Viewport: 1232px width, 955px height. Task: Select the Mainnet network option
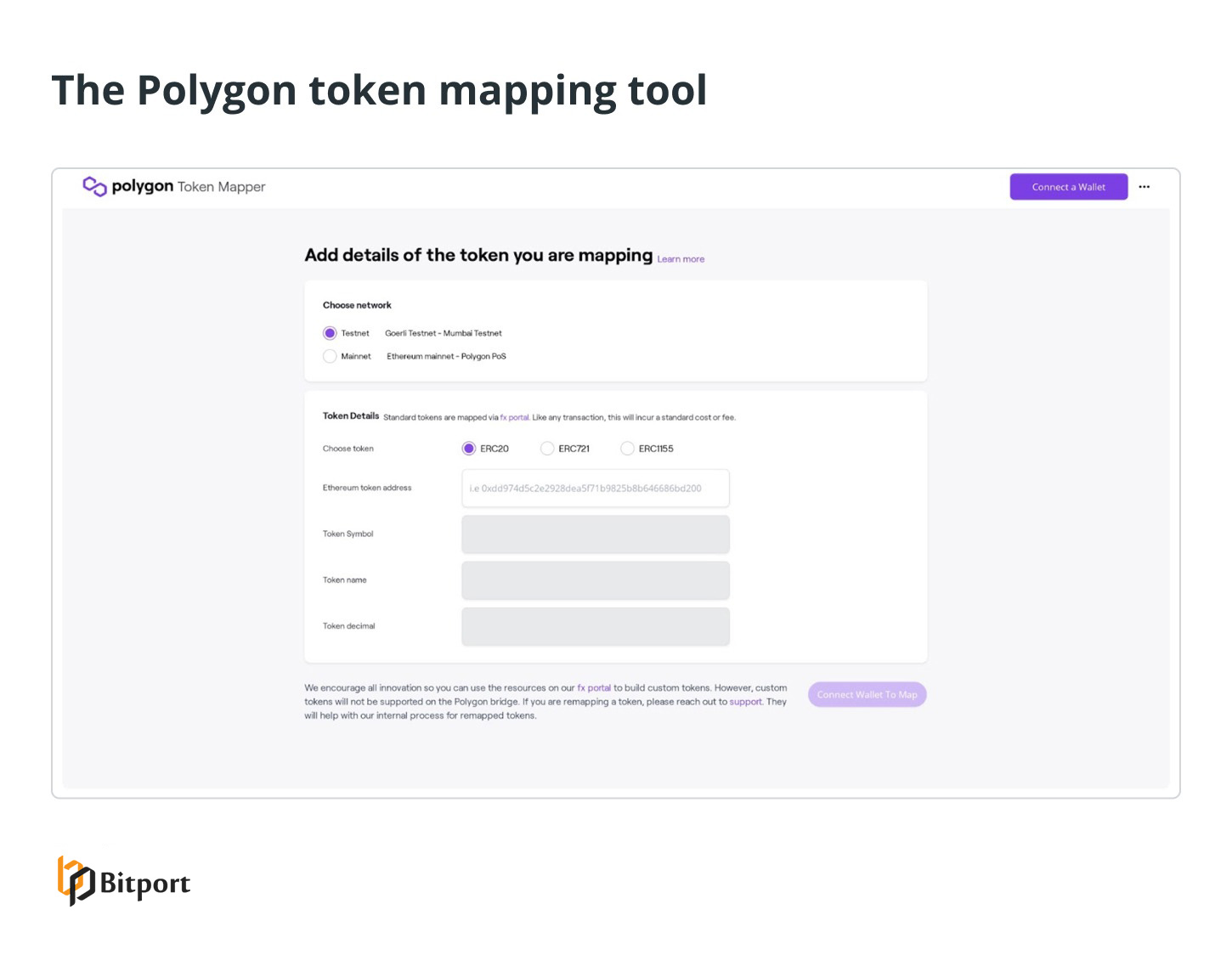coord(330,356)
